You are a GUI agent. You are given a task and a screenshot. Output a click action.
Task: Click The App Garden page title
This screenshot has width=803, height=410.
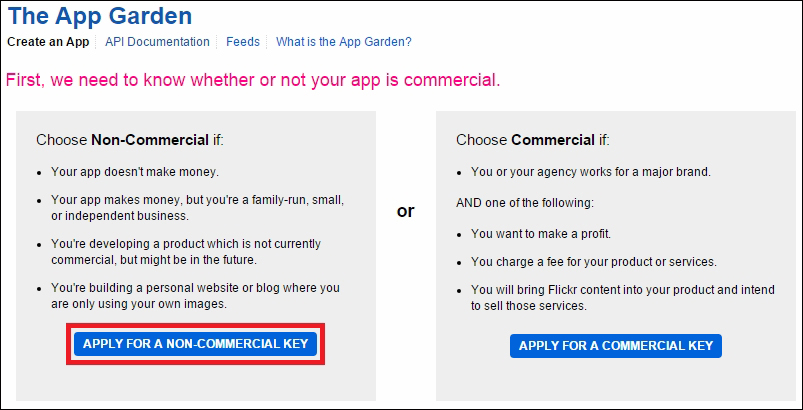click(100, 16)
